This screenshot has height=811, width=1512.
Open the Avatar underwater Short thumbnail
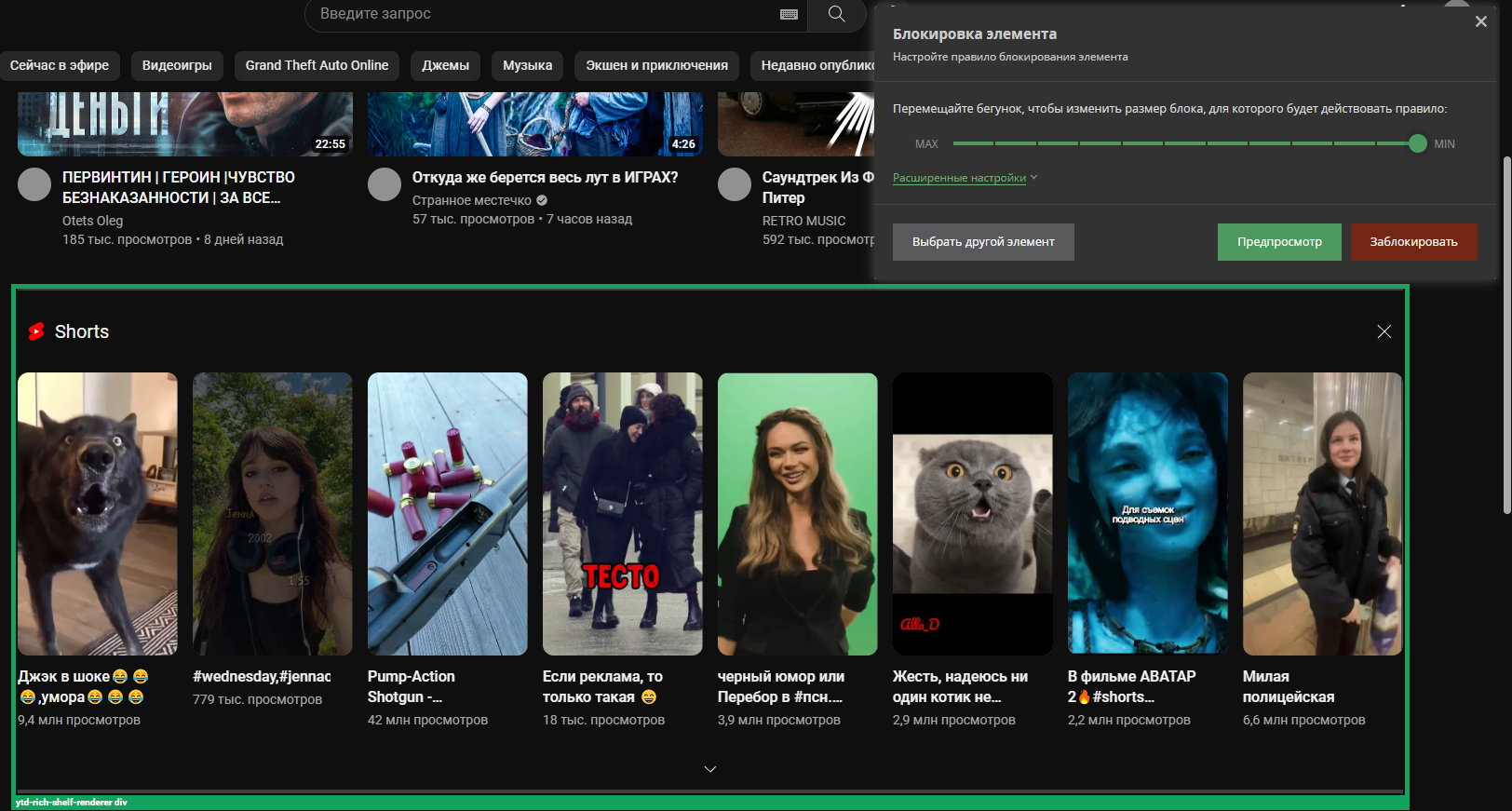1148,514
